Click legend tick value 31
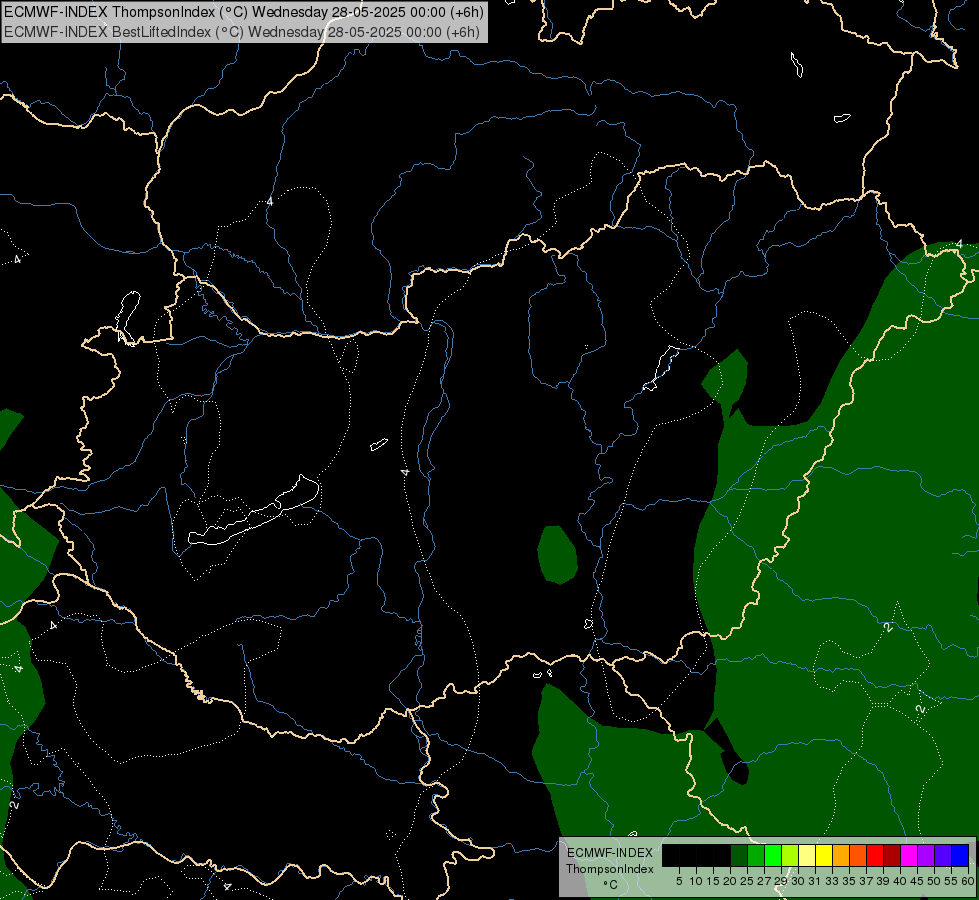The height and width of the screenshot is (900, 979). pos(815,881)
